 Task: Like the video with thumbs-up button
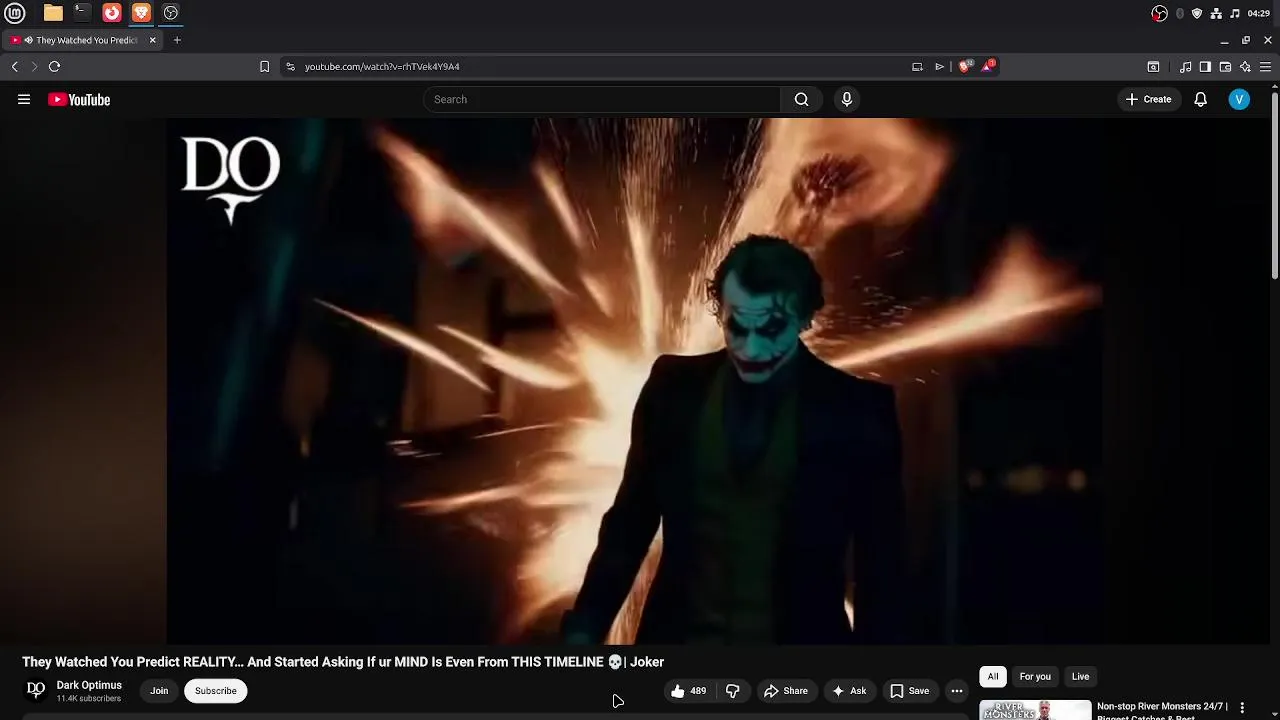coord(688,691)
